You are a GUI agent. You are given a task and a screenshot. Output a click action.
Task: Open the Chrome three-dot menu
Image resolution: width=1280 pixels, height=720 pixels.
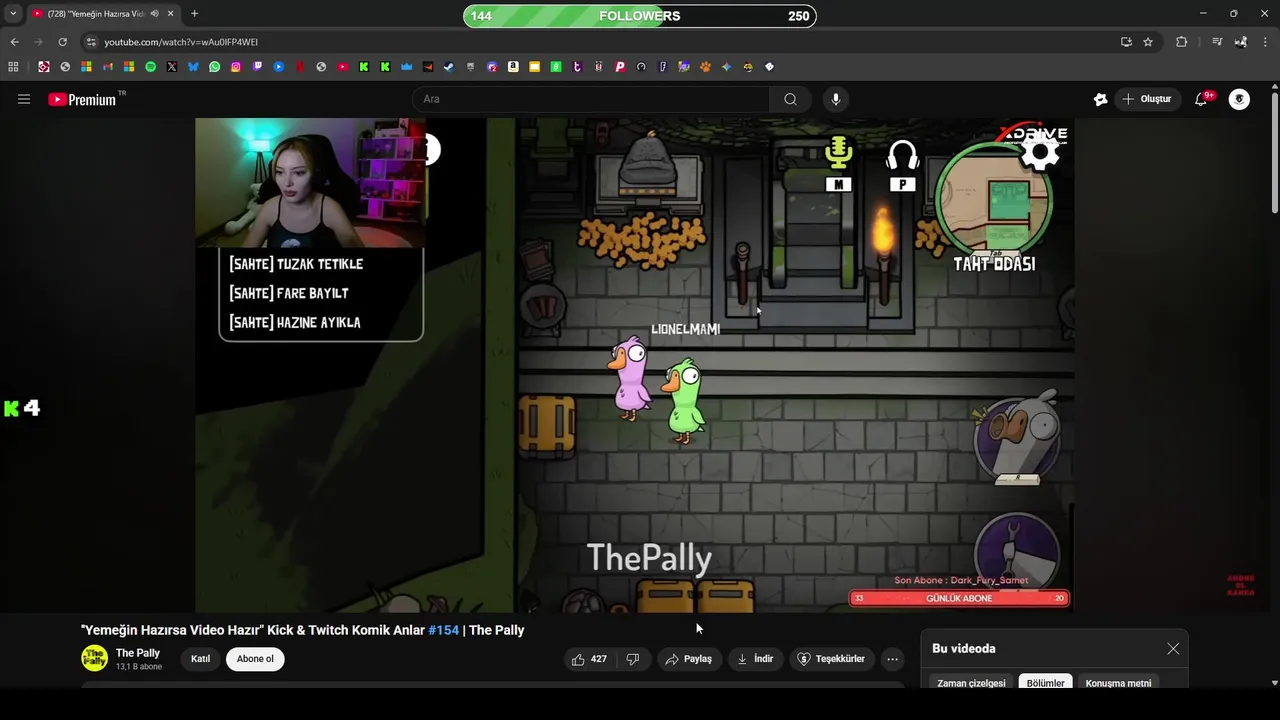click(x=1266, y=42)
